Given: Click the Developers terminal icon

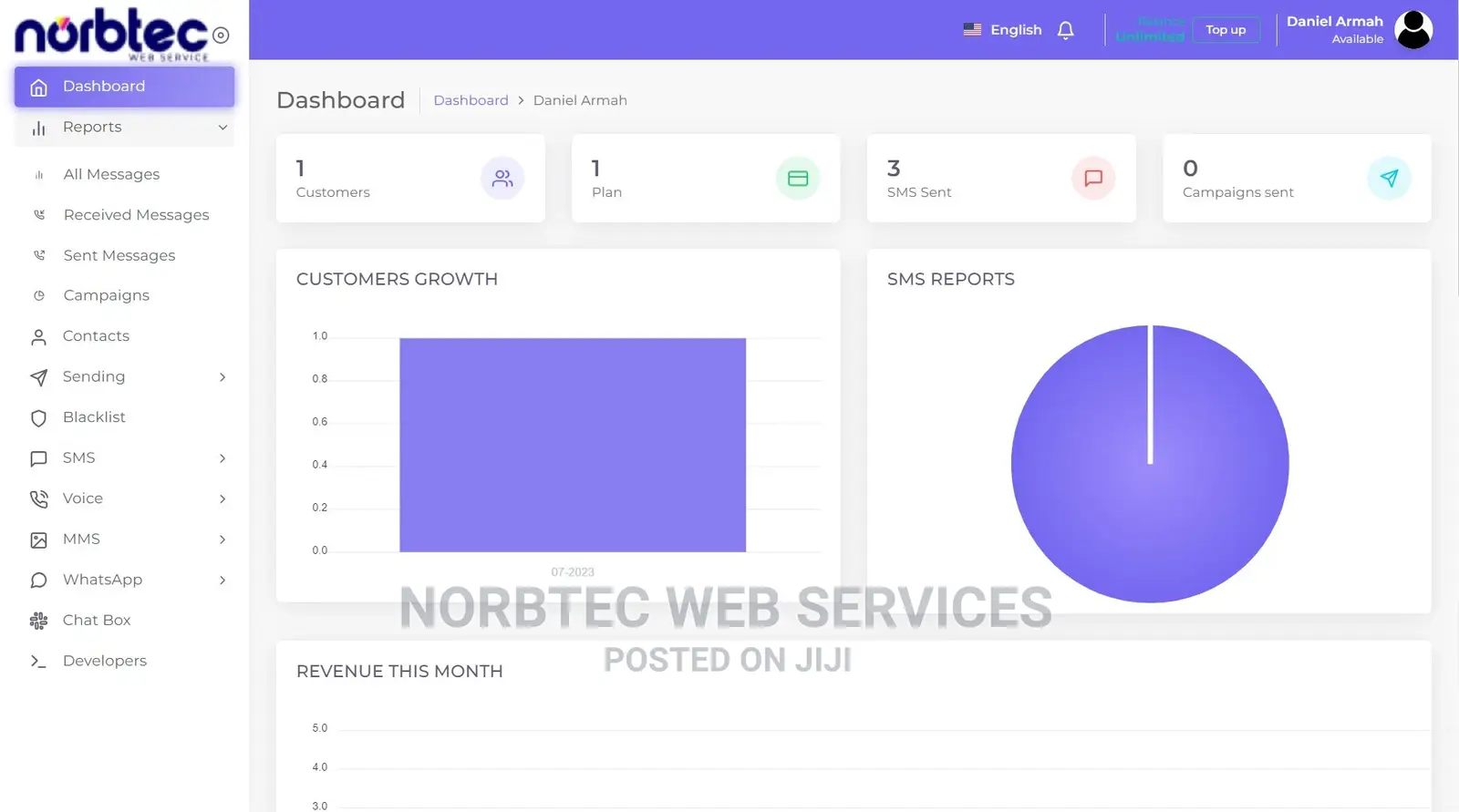Looking at the screenshot, I should [x=38, y=662].
